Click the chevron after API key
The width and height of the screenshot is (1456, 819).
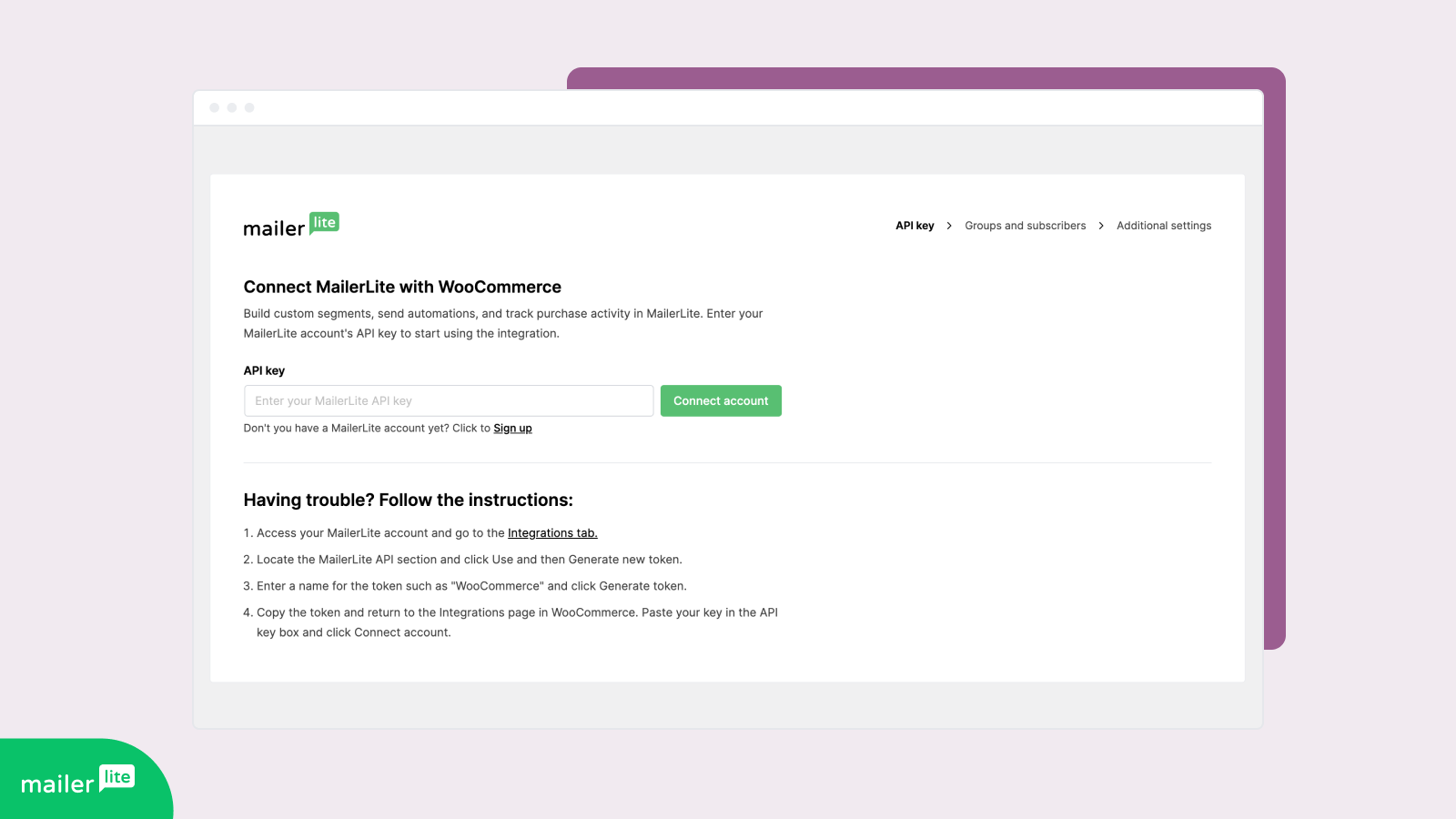click(x=949, y=226)
